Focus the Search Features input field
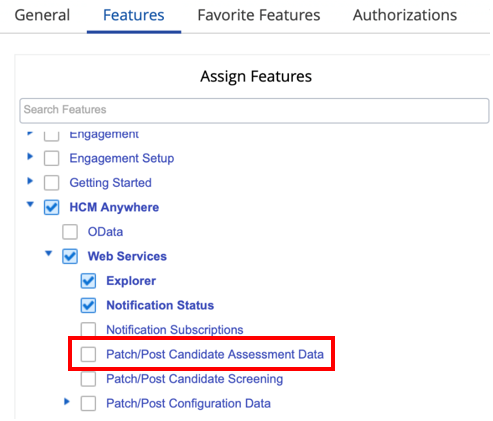493x421 pixels. coord(254,111)
